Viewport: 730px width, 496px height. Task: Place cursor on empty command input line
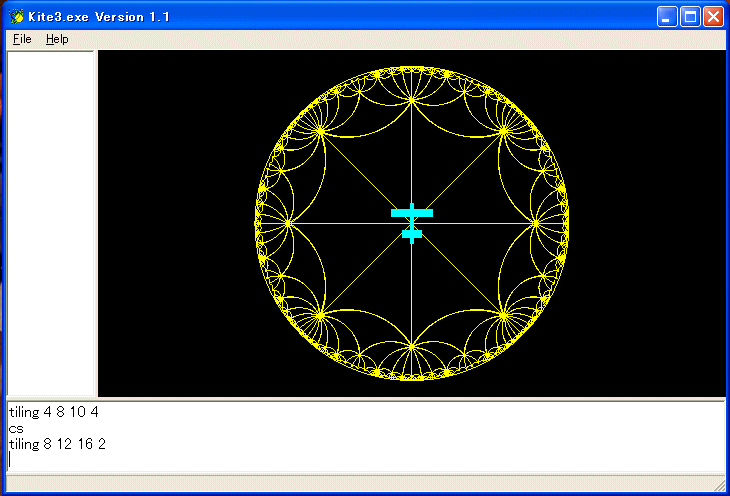[365, 460]
